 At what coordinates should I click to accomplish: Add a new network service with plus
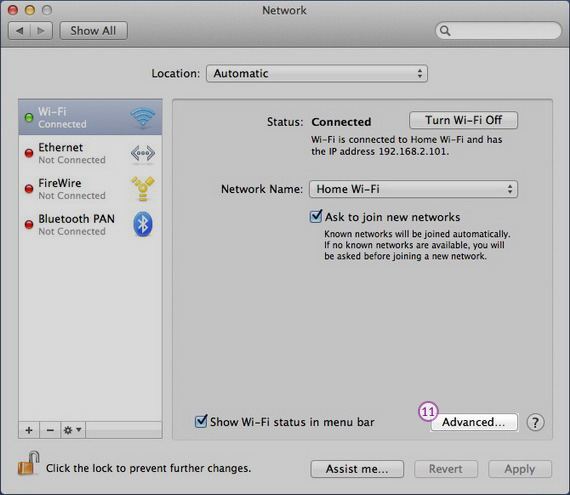(29, 430)
